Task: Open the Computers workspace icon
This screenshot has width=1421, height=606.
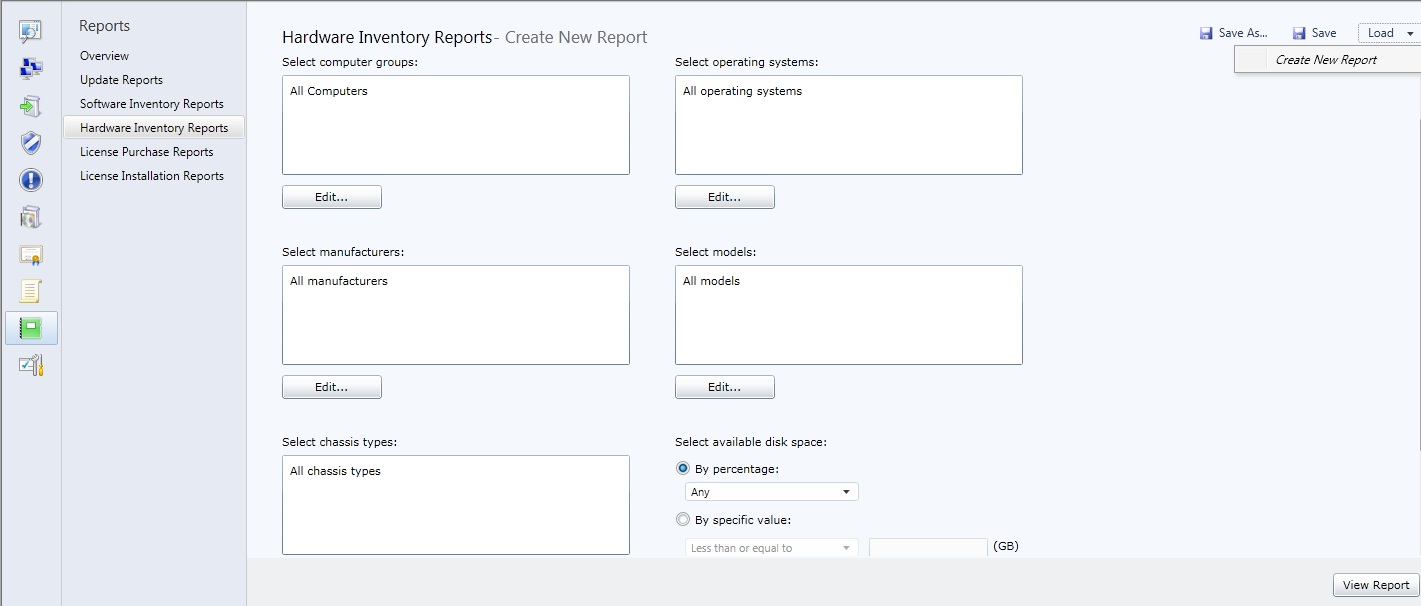Action: coord(30,68)
